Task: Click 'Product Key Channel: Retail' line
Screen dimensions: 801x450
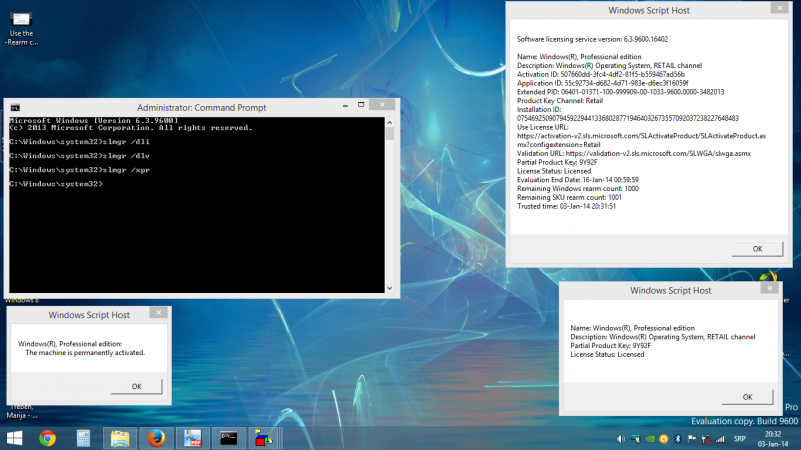Action: [560, 101]
